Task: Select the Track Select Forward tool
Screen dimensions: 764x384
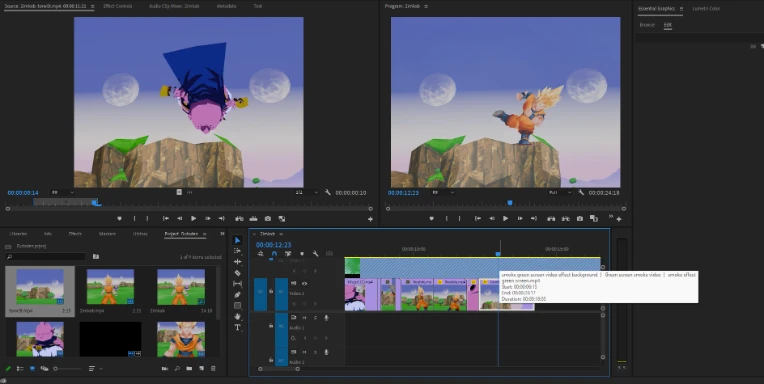Action: point(237,250)
